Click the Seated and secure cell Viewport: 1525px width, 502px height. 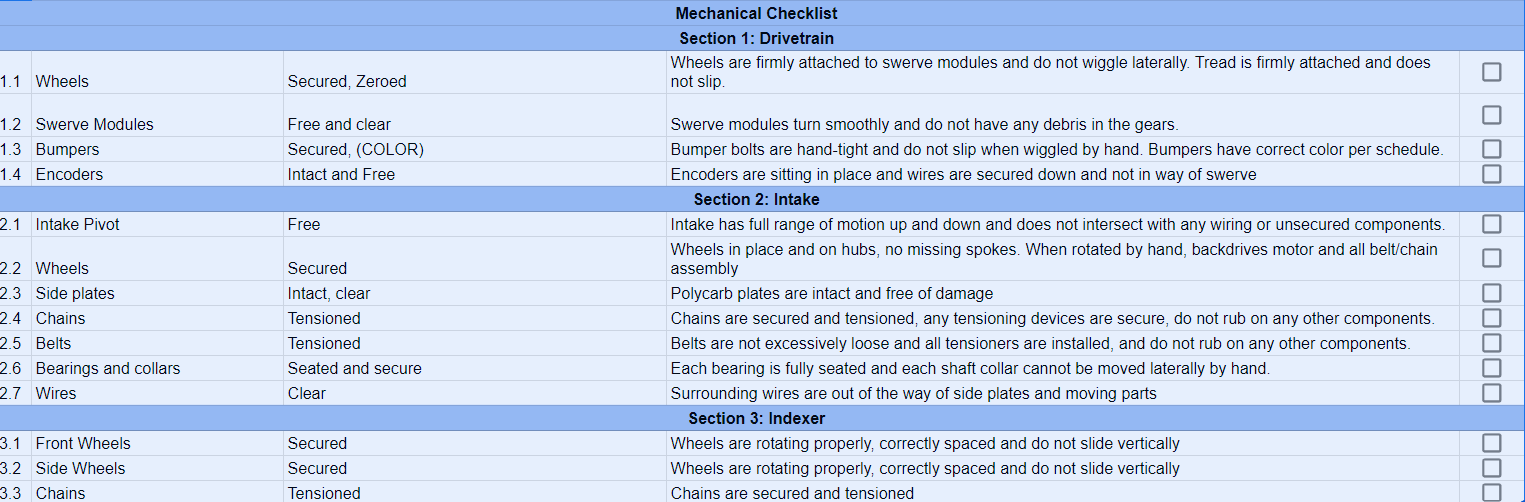[475, 368]
